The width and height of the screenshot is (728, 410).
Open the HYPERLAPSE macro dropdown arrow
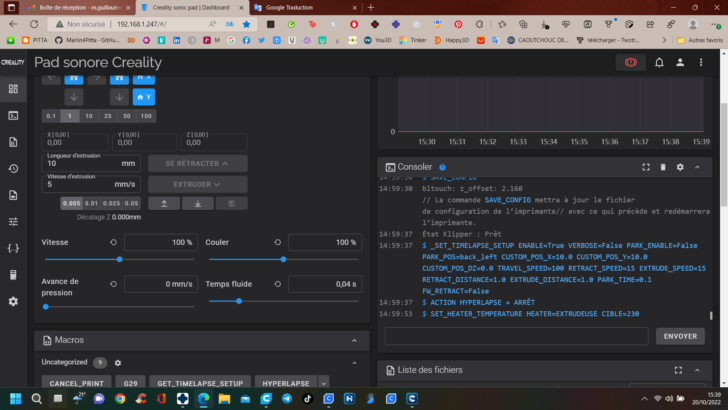pyautogui.click(x=323, y=383)
